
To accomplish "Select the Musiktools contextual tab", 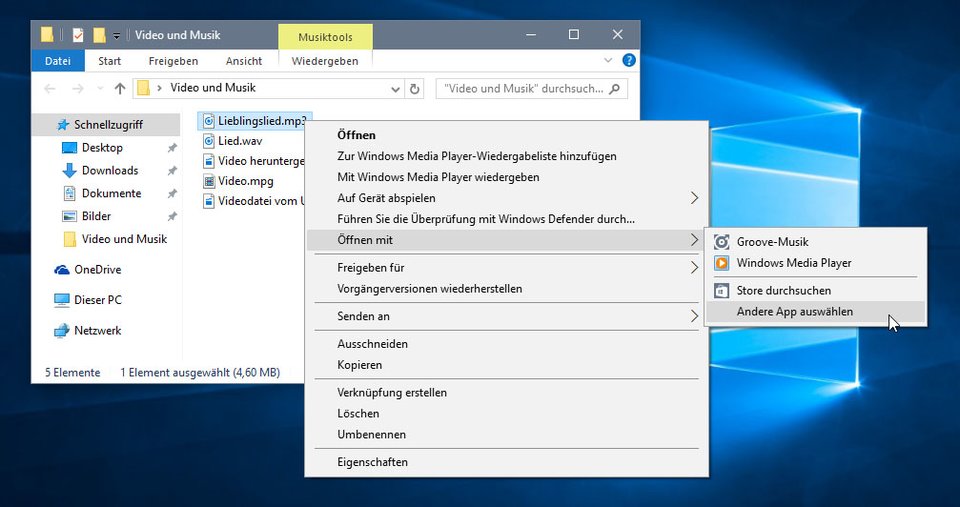I will point(325,37).
